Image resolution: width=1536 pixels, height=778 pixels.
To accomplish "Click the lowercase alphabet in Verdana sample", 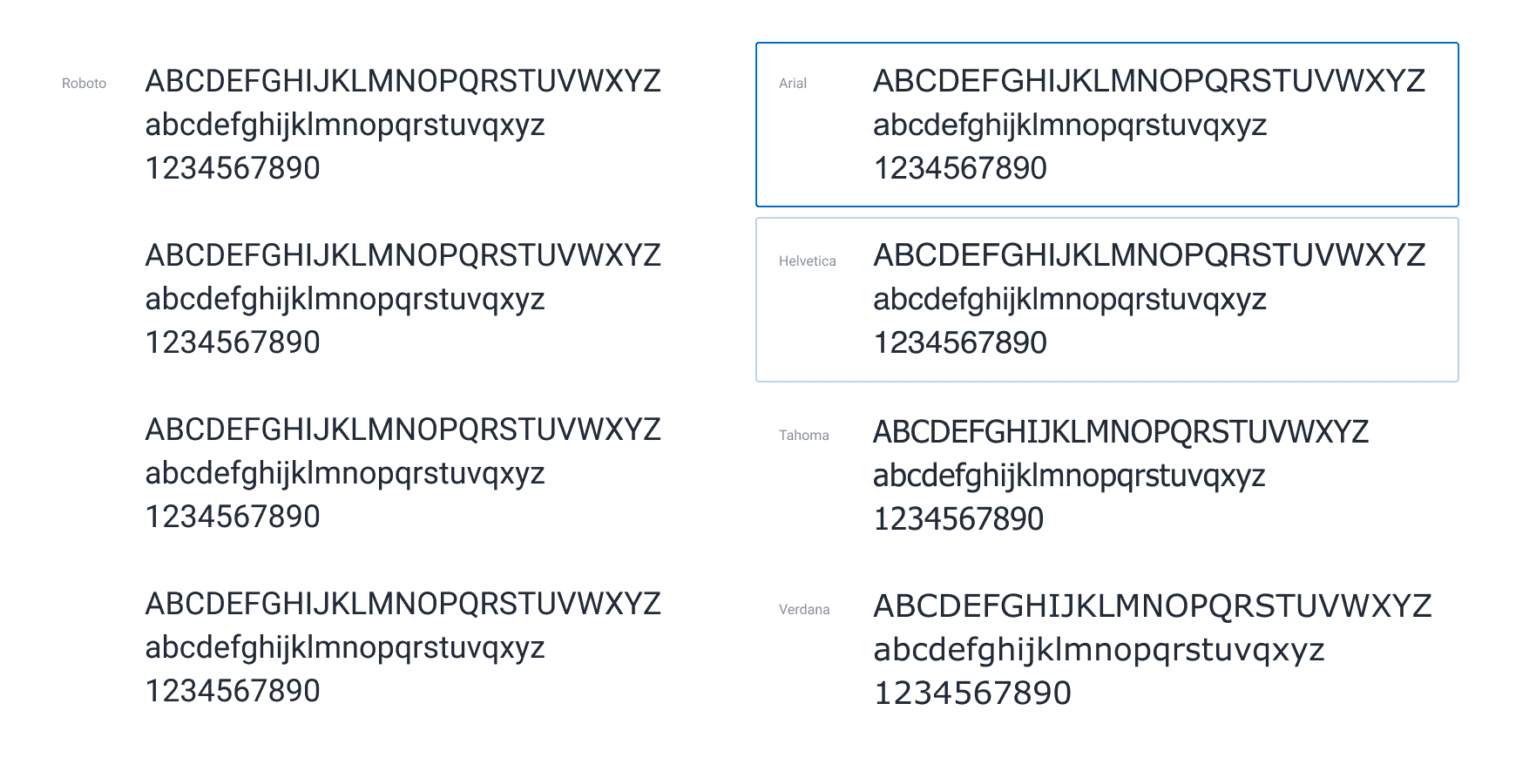I will 1099,651.
